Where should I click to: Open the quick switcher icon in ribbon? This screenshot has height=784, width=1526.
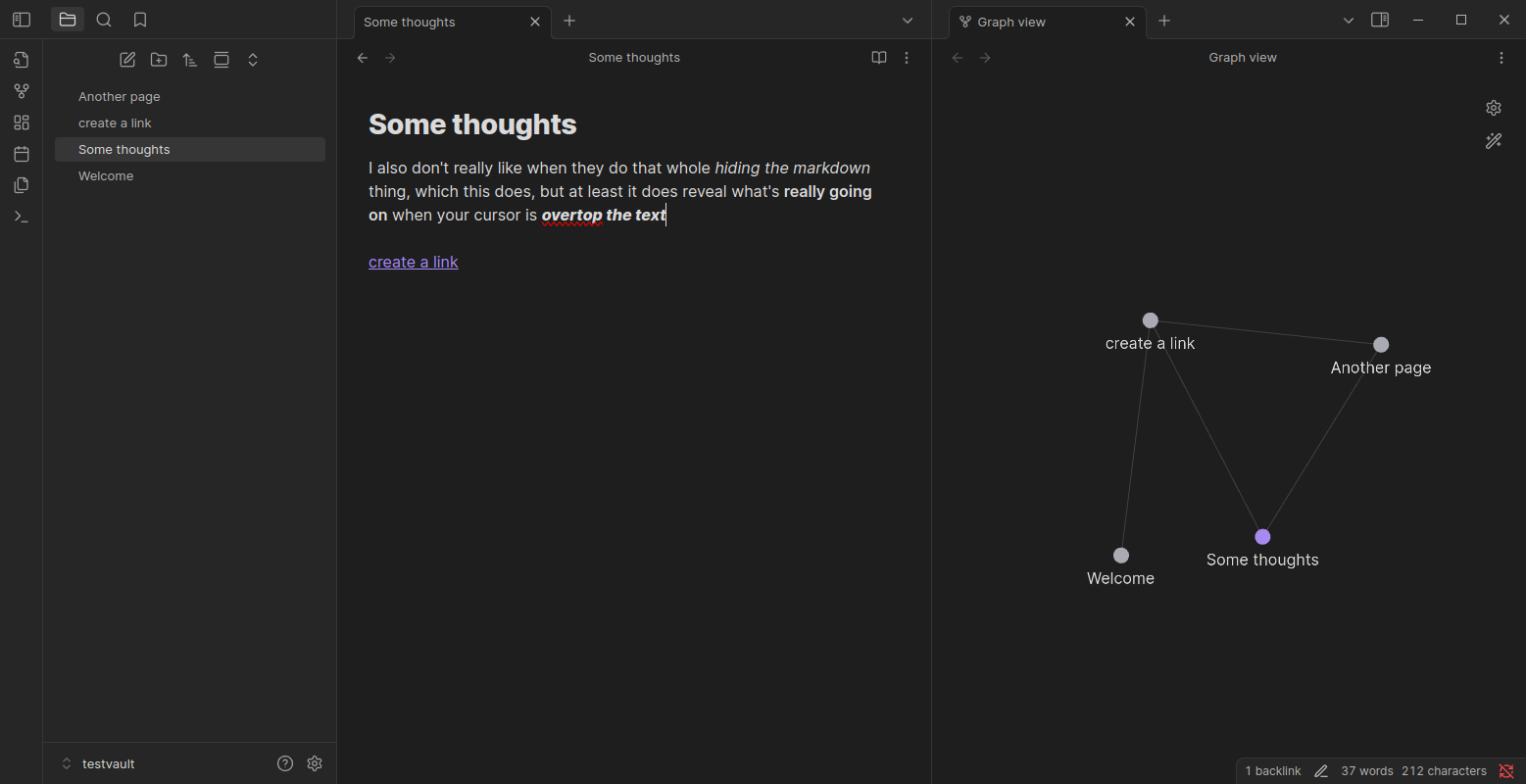click(x=22, y=60)
